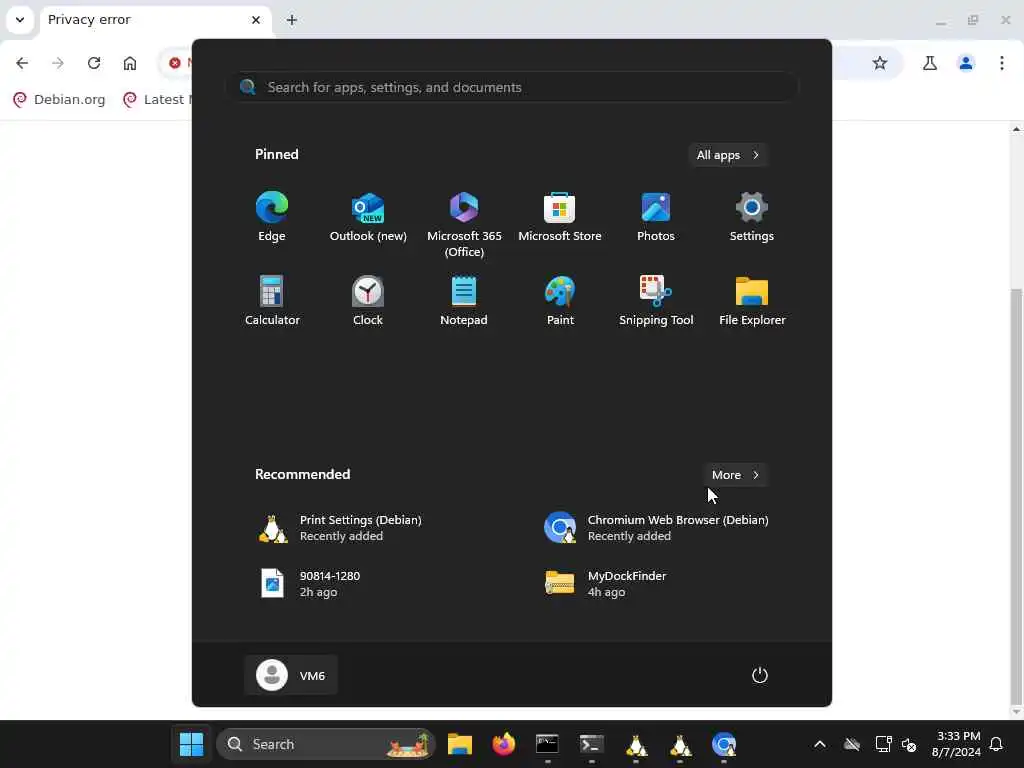Launch the Clock app
Screen dimensions: 1024x768
(368, 301)
